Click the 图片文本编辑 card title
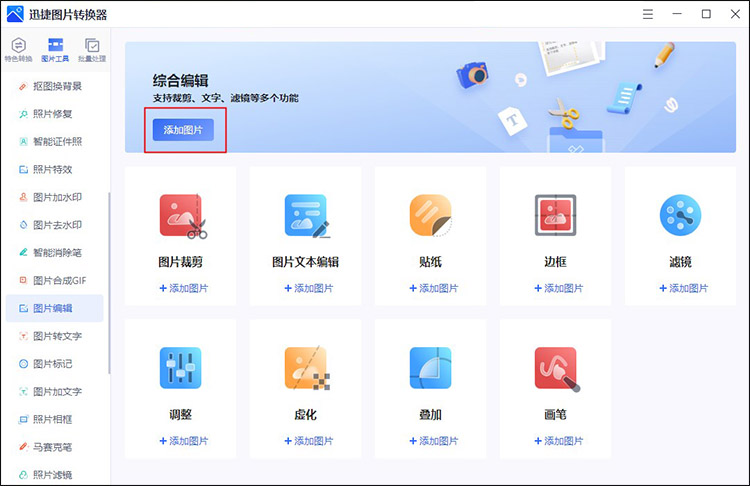The width and height of the screenshot is (750, 486). 305,262
